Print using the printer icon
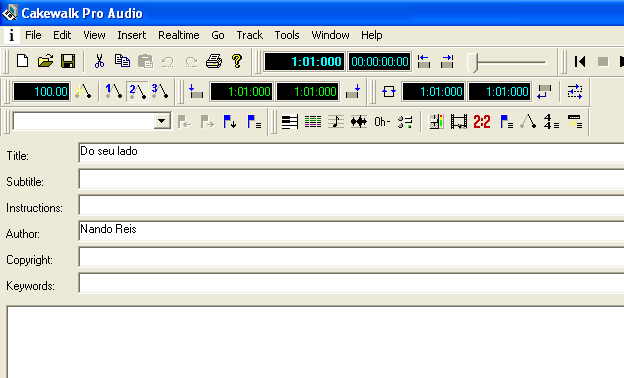Viewport: 624px width, 378px height. 214,61
